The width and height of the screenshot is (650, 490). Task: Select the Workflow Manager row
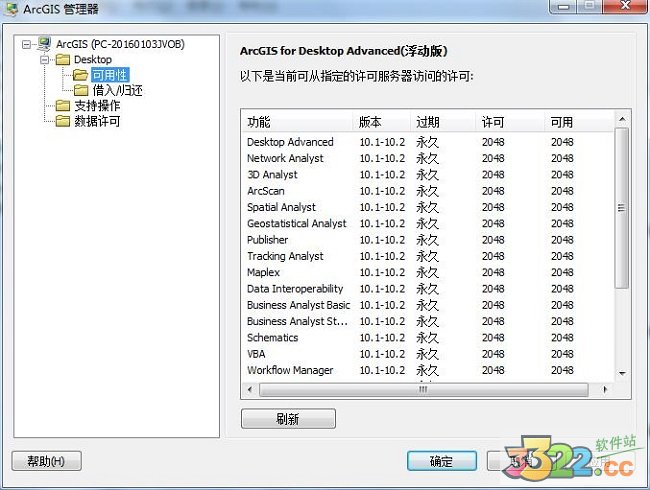[x=427, y=370]
